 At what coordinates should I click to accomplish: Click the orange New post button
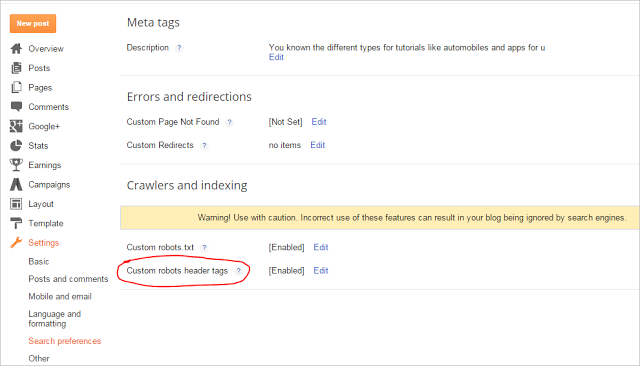pos(33,24)
